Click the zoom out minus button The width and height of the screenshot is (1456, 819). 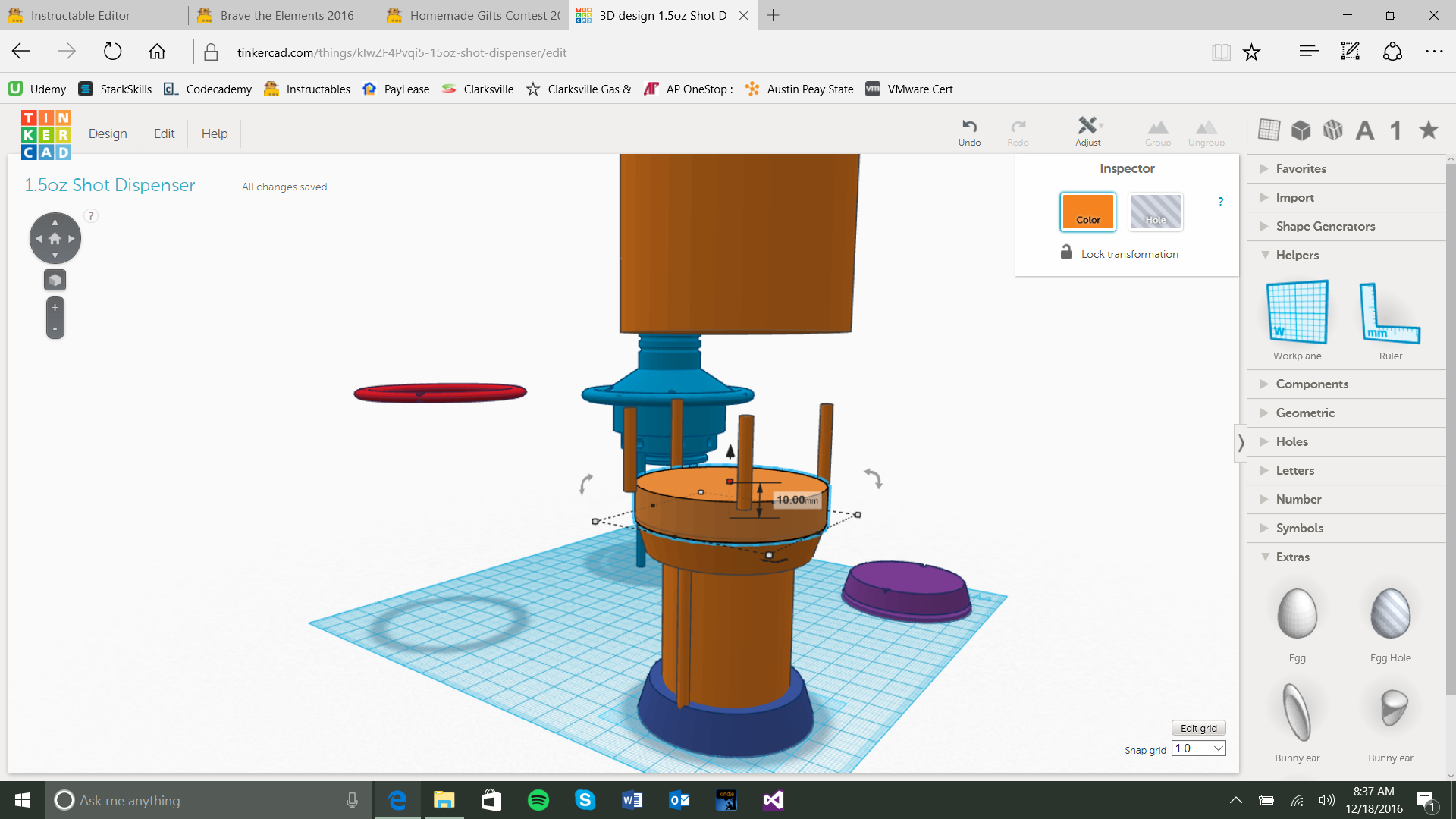tap(55, 328)
